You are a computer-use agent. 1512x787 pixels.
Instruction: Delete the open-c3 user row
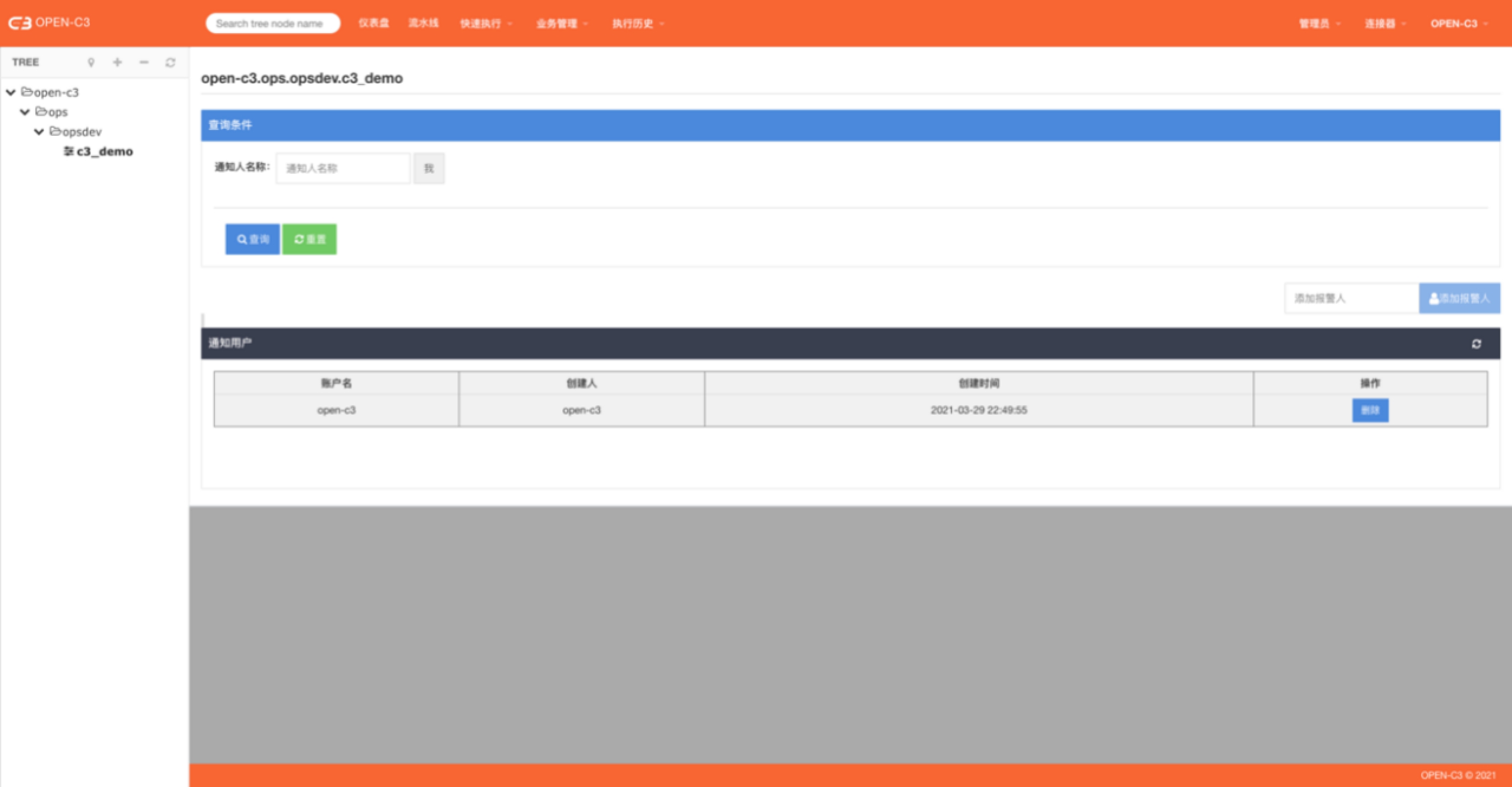coord(1370,410)
